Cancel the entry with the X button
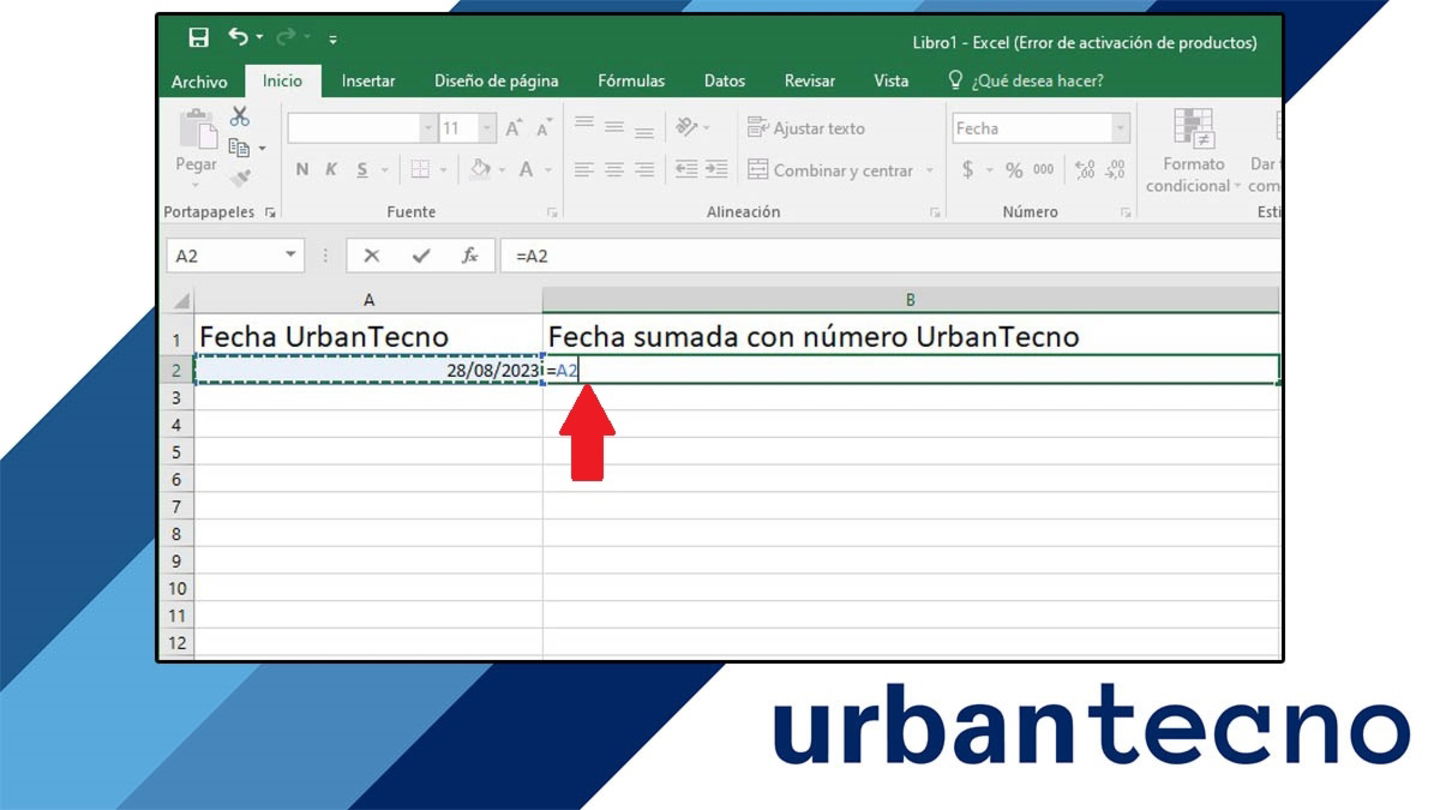This screenshot has height=810, width=1440. click(x=371, y=256)
